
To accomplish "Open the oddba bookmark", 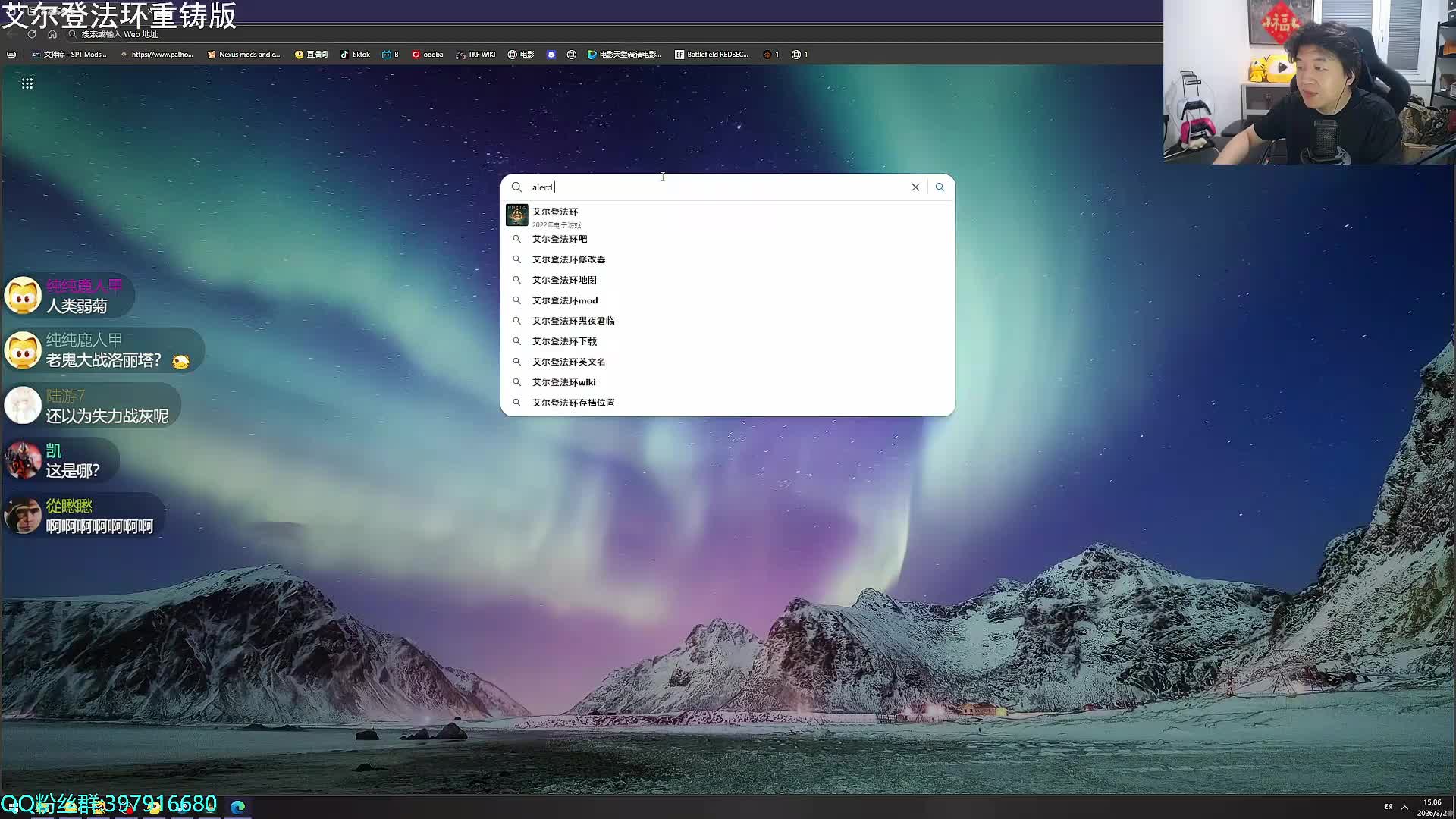I will [428, 55].
